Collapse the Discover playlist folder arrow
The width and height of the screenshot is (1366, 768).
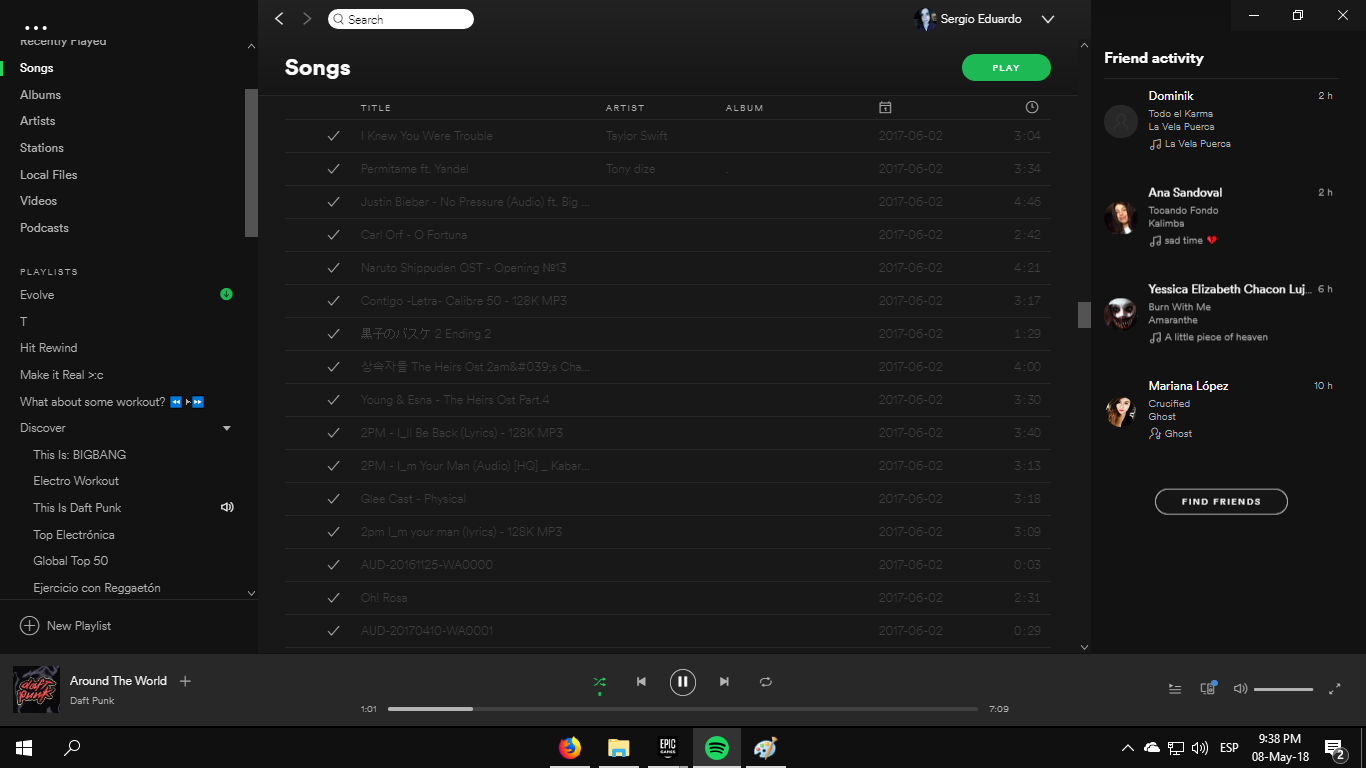pos(226,428)
